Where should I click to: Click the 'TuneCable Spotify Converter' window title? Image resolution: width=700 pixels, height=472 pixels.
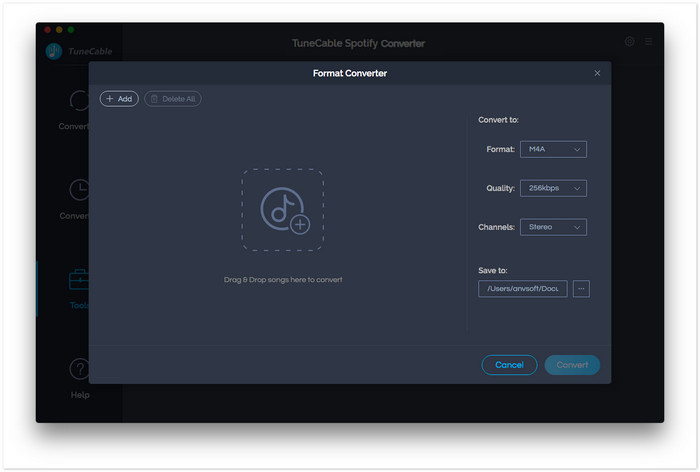pos(358,43)
